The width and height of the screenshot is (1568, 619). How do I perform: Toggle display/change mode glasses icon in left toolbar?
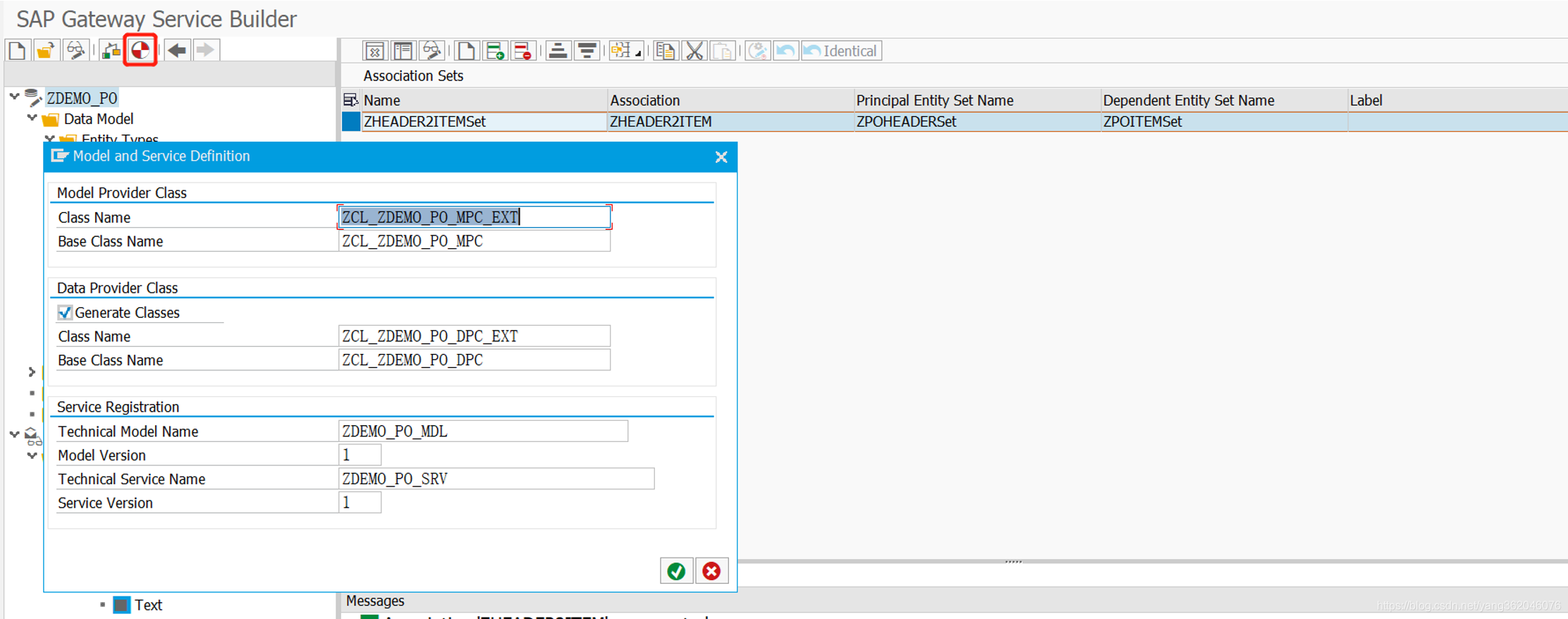coord(75,50)
